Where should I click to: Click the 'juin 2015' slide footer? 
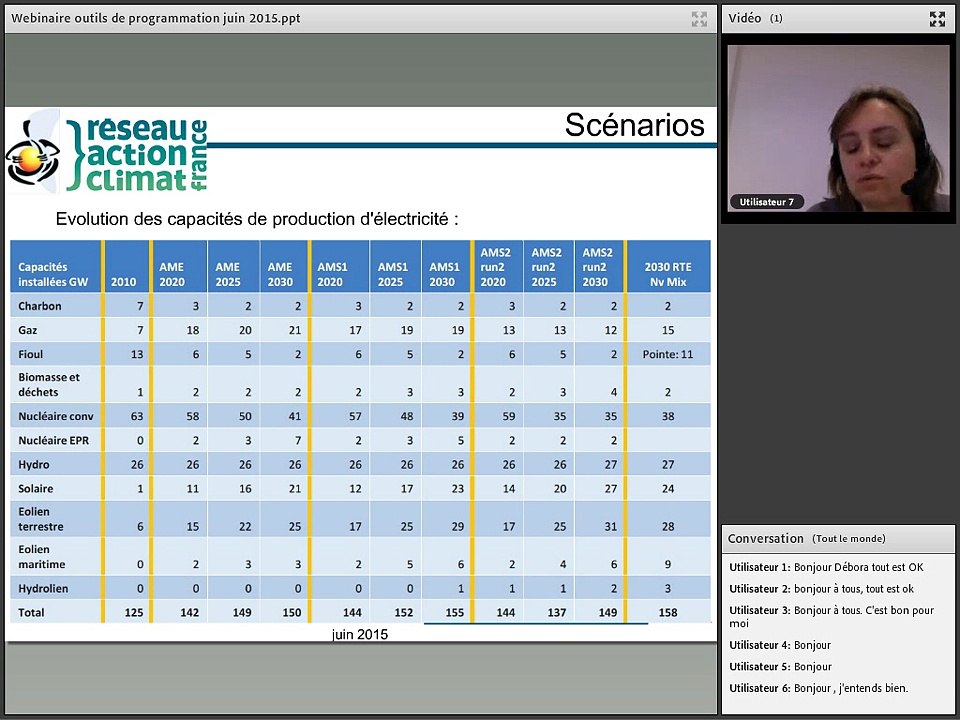359,634
